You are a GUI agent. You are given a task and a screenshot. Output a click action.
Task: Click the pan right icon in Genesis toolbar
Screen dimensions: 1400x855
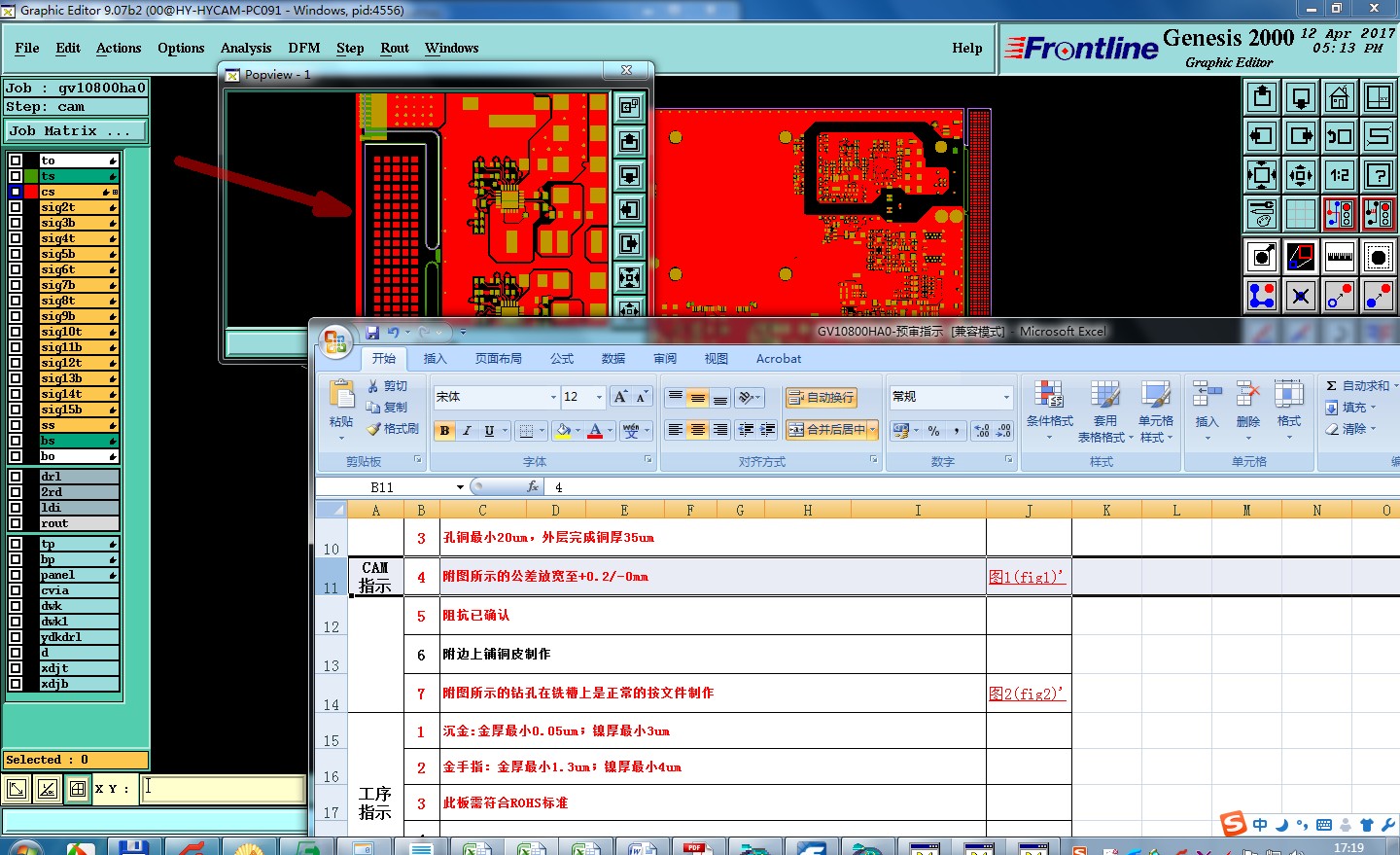tap(1301, 136)
